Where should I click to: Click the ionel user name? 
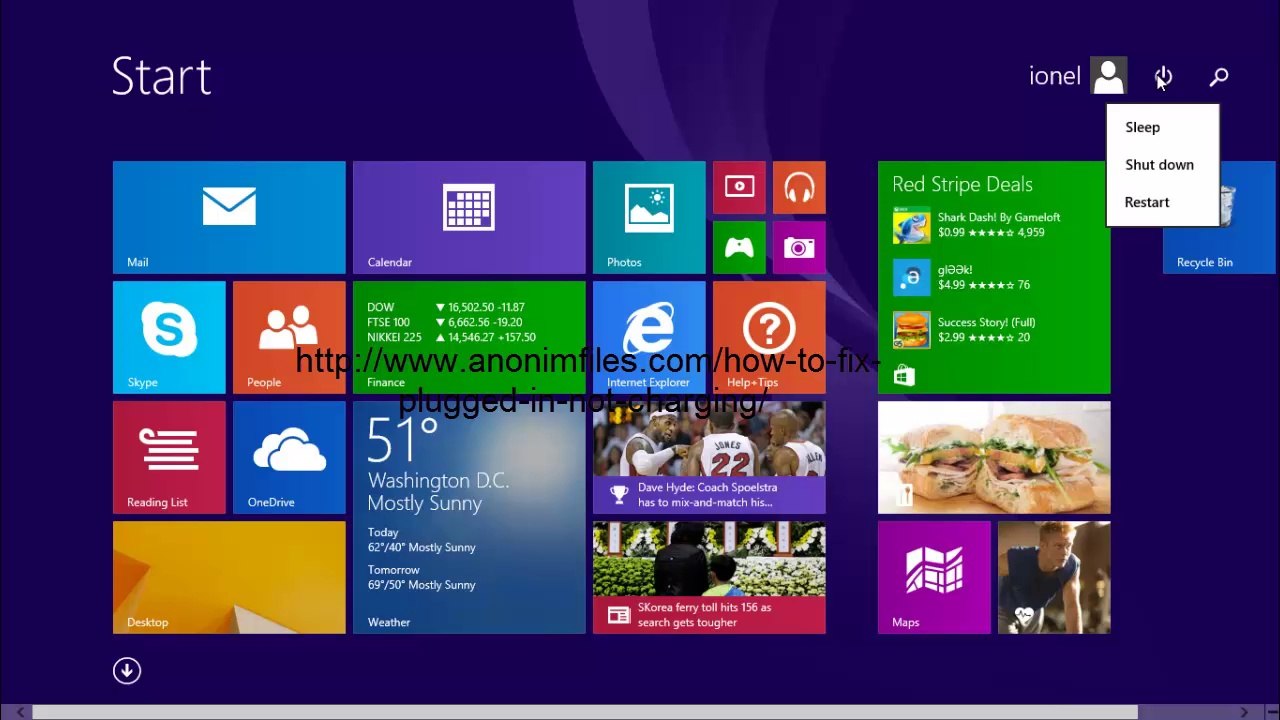1055,76
